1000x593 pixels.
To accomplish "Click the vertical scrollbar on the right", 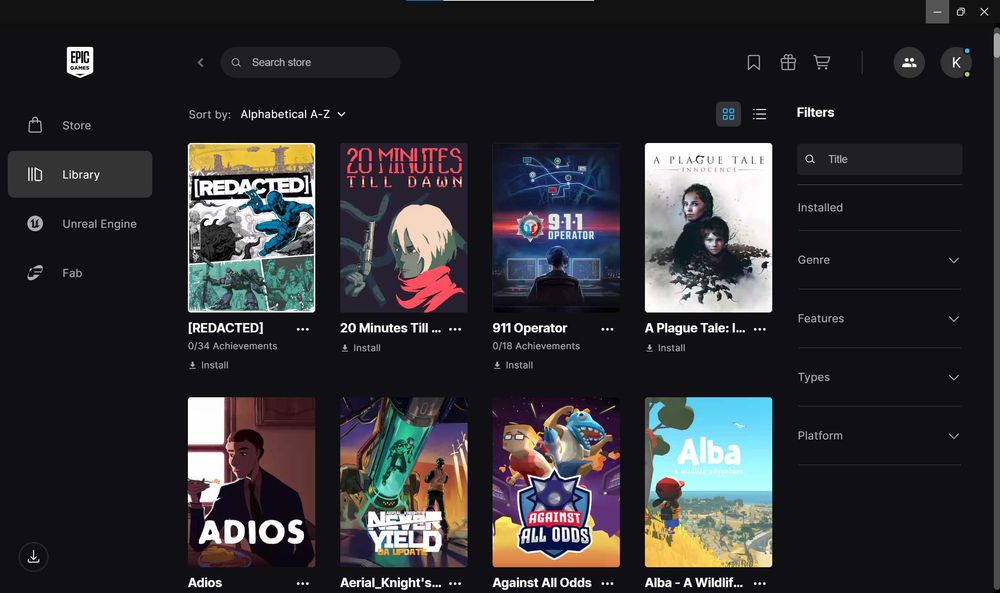I will tap(996, 45).
